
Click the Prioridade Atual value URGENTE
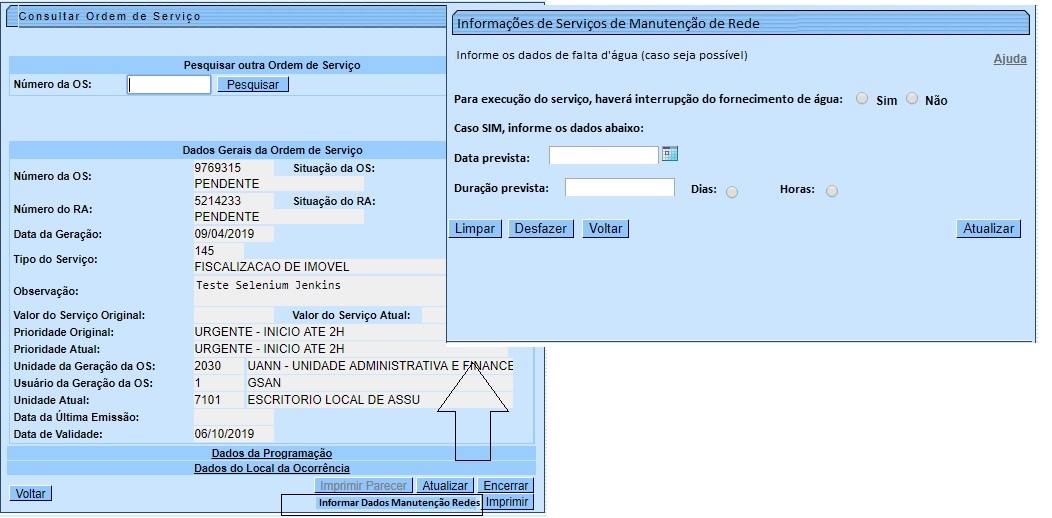click(x=269, y=349)
